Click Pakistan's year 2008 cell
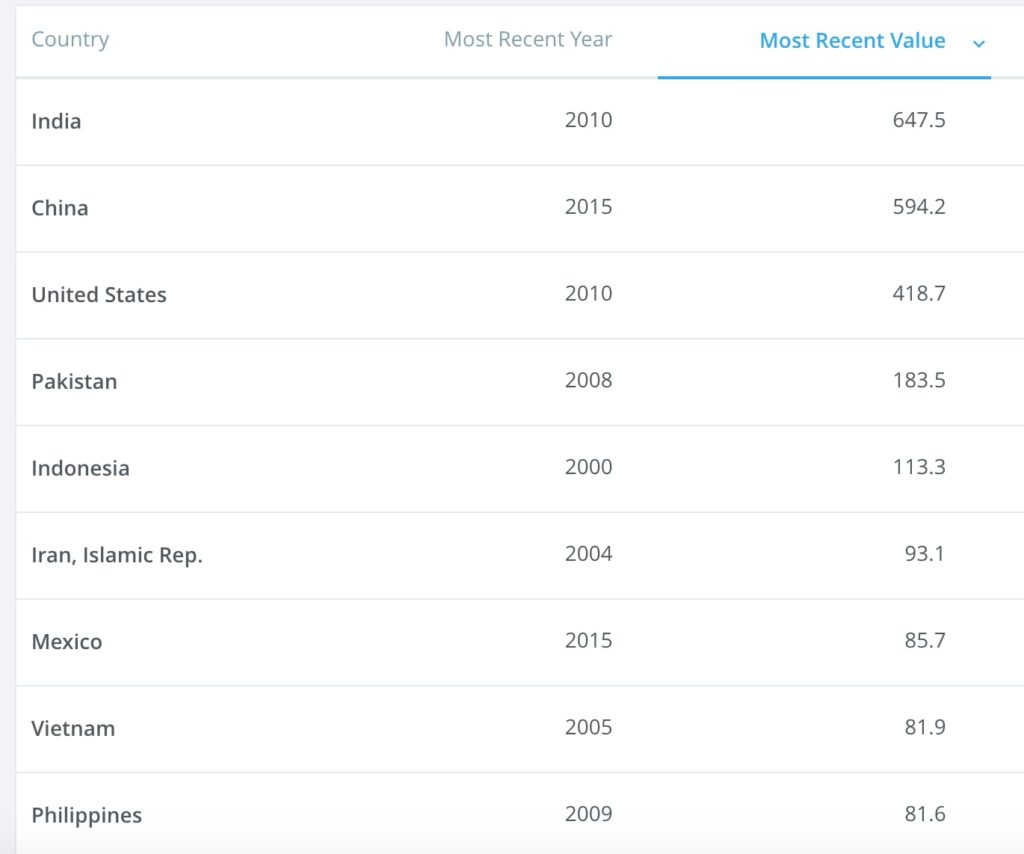This screenshot has width=1024, height=854. [588, 380]
